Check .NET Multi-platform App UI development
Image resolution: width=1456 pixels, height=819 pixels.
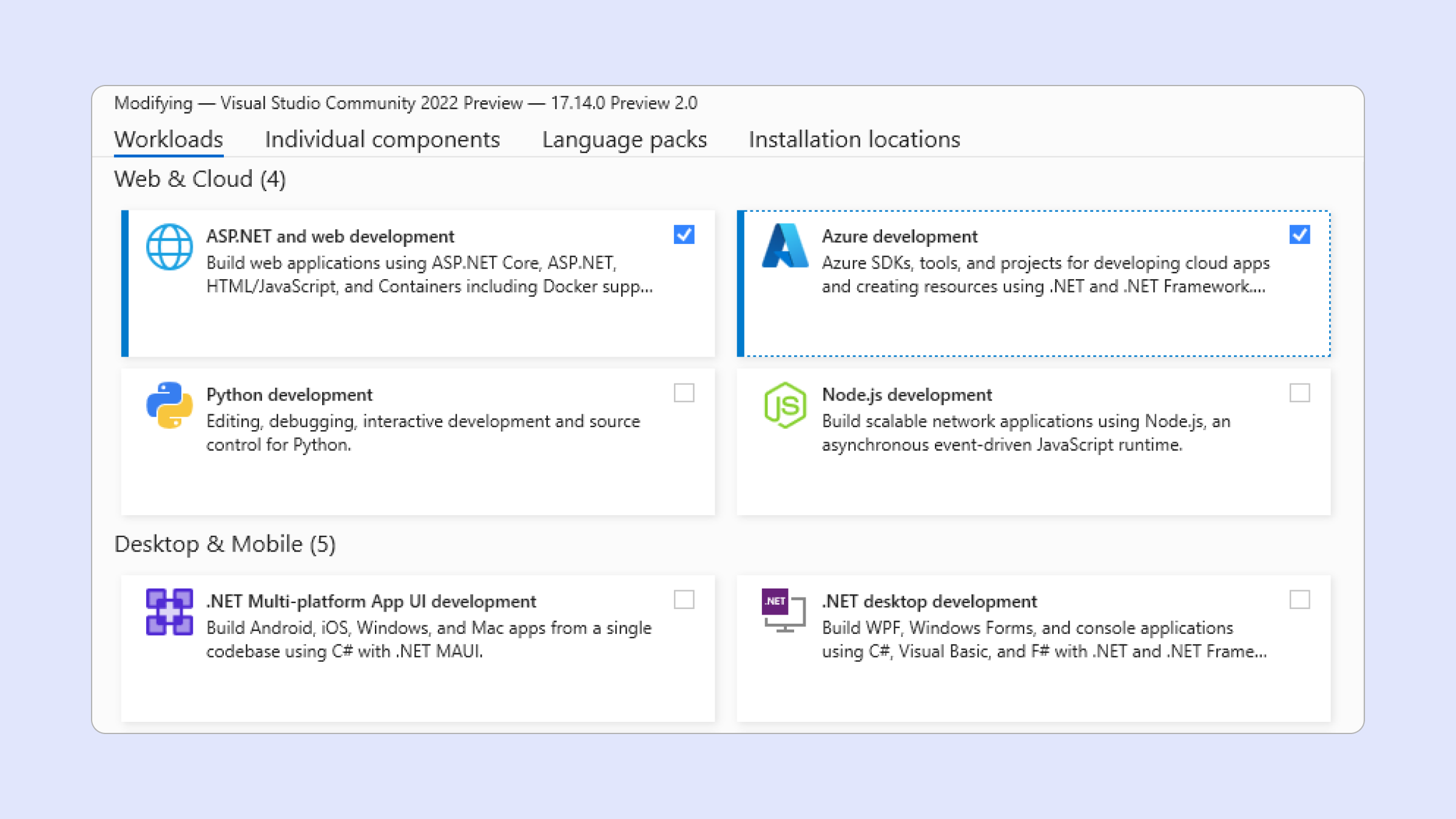pos(684,600)
